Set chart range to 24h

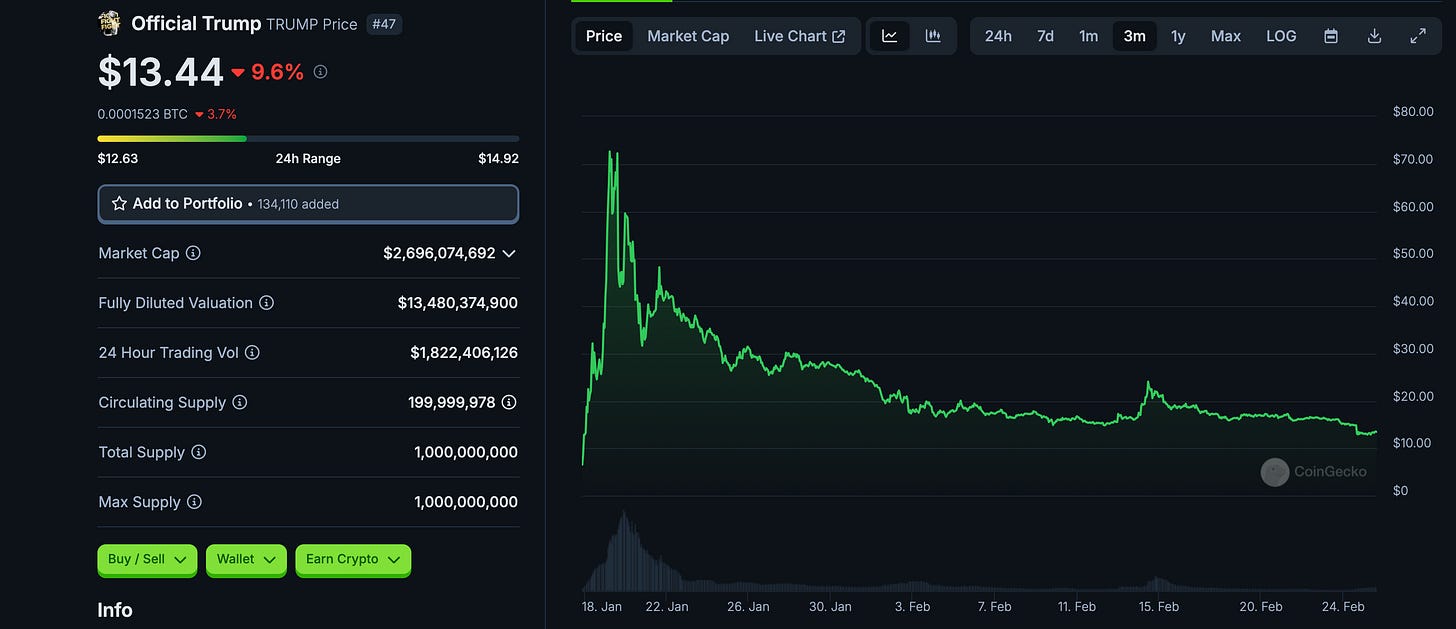point(998,36)
